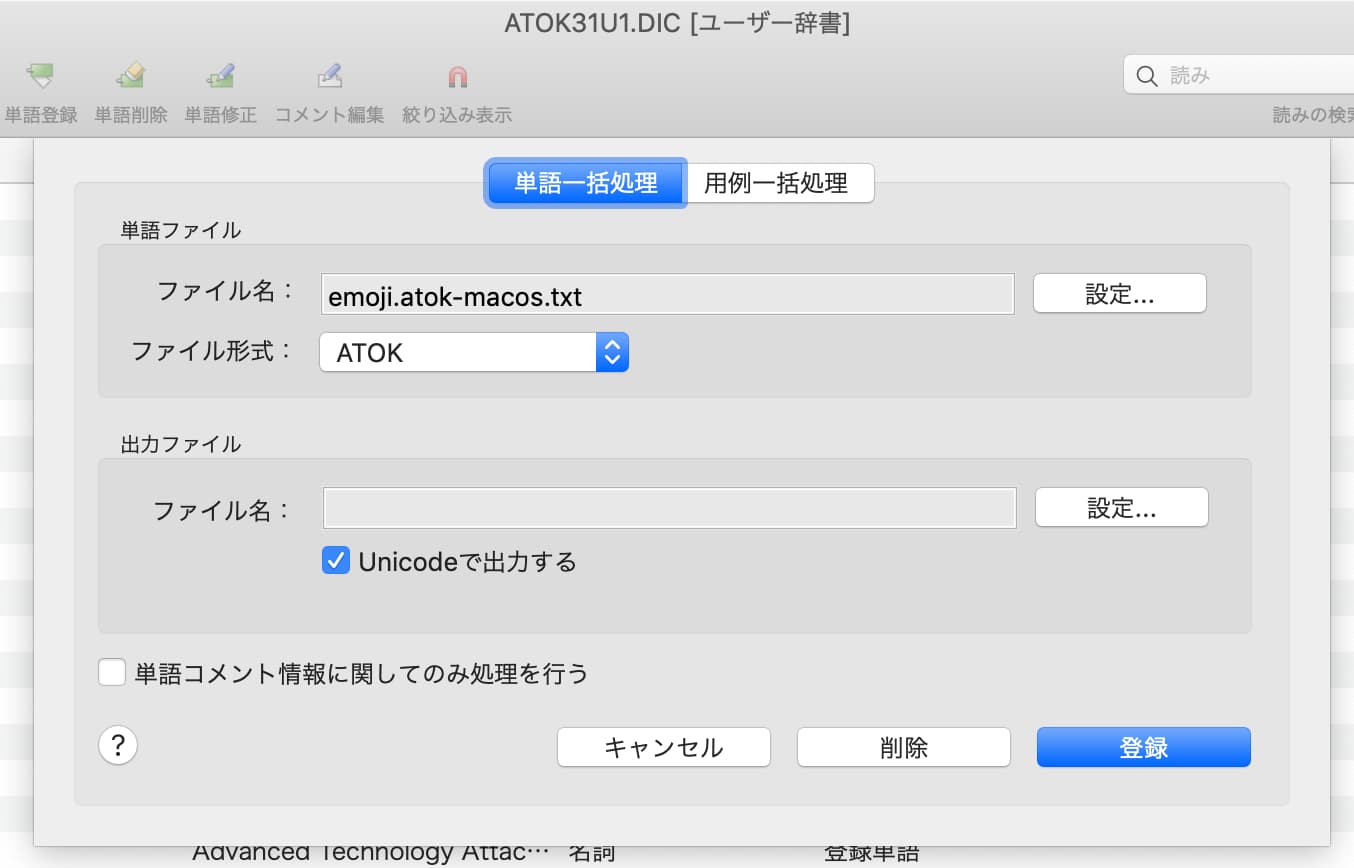Open the ファイル形式 ATOK dropdown
The width and height of the screenshot is (1354, 868).
point(474,352)
